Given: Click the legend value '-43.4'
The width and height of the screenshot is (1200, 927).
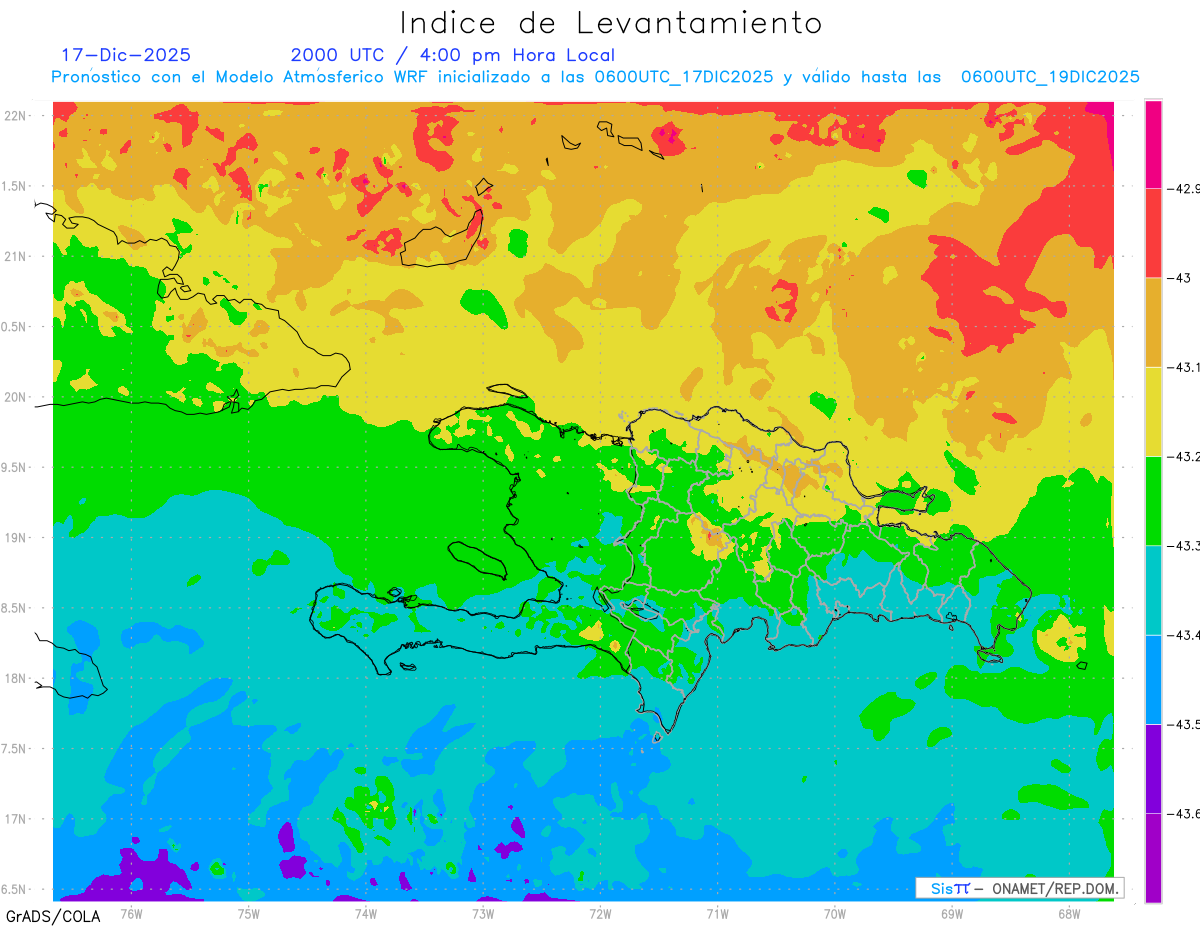Looking at the screenshot, I should (1184, 635).
